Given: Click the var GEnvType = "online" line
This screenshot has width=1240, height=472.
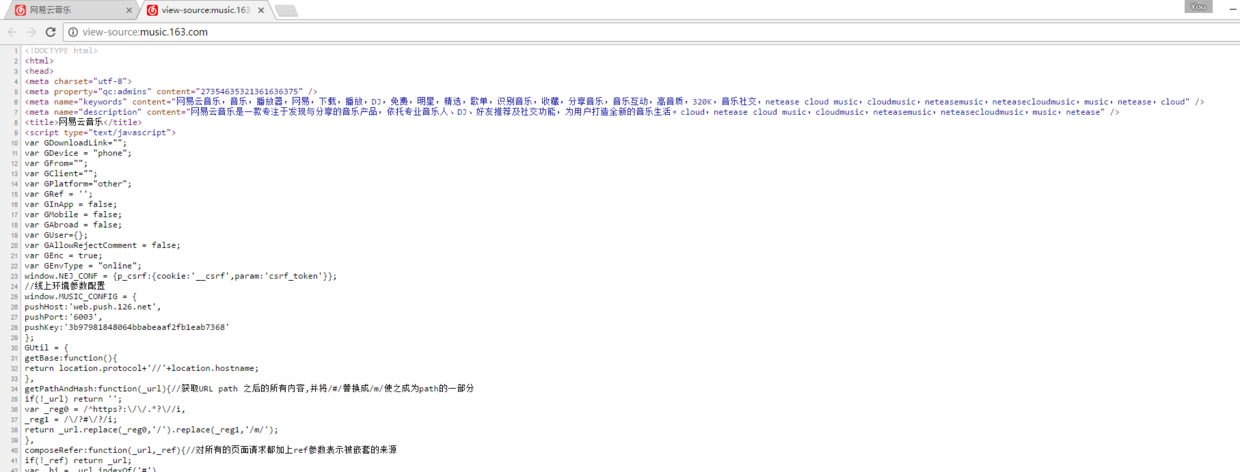Looking at the screenshot, I should [x=83, y=265].
